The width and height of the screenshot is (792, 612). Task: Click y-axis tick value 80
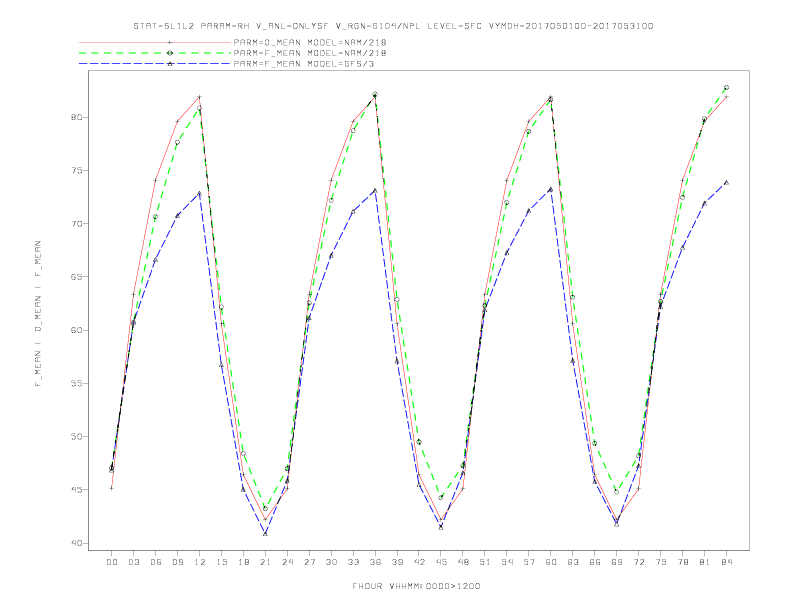tap(76, 117)
